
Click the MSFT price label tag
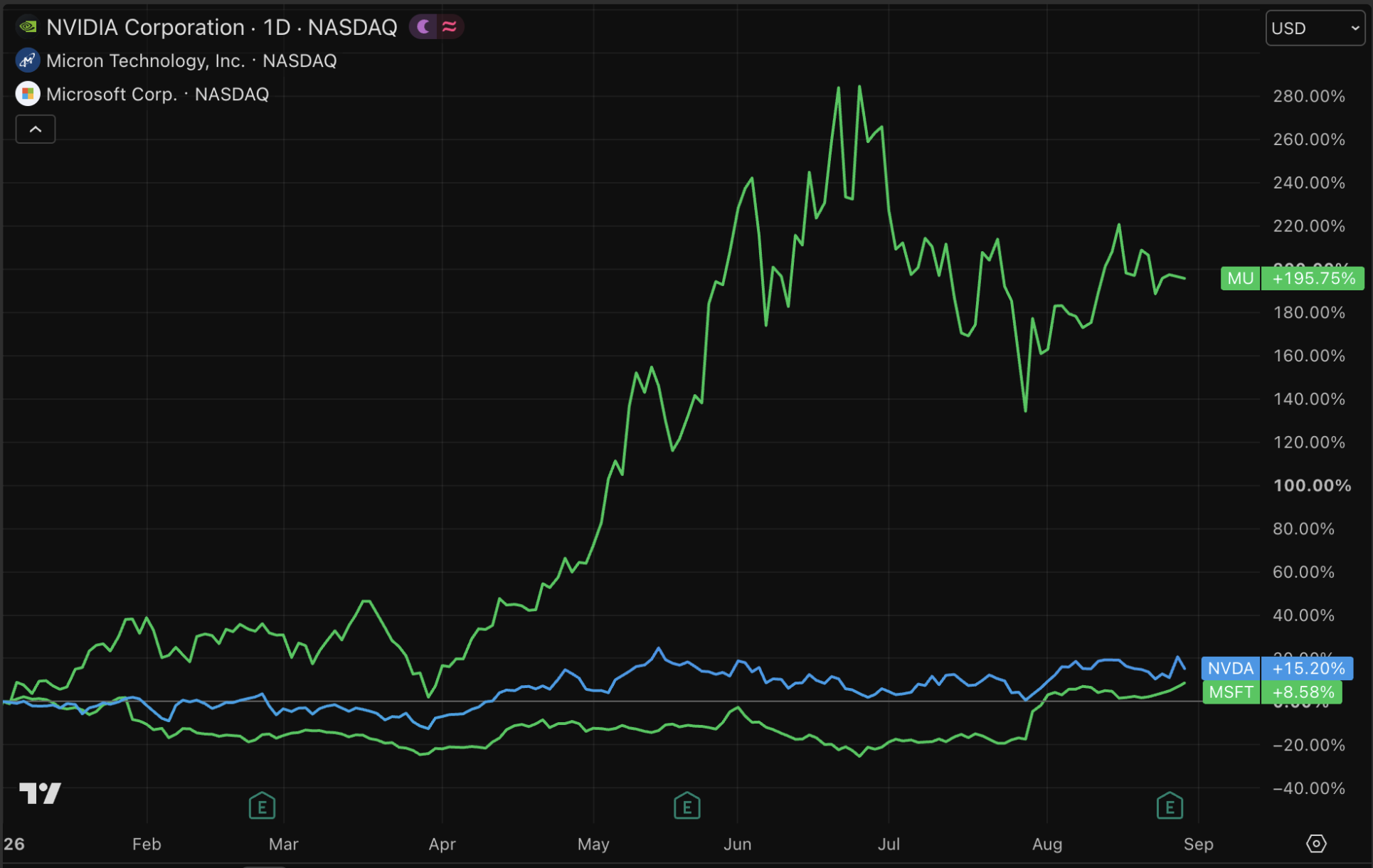click(1231, 692)
